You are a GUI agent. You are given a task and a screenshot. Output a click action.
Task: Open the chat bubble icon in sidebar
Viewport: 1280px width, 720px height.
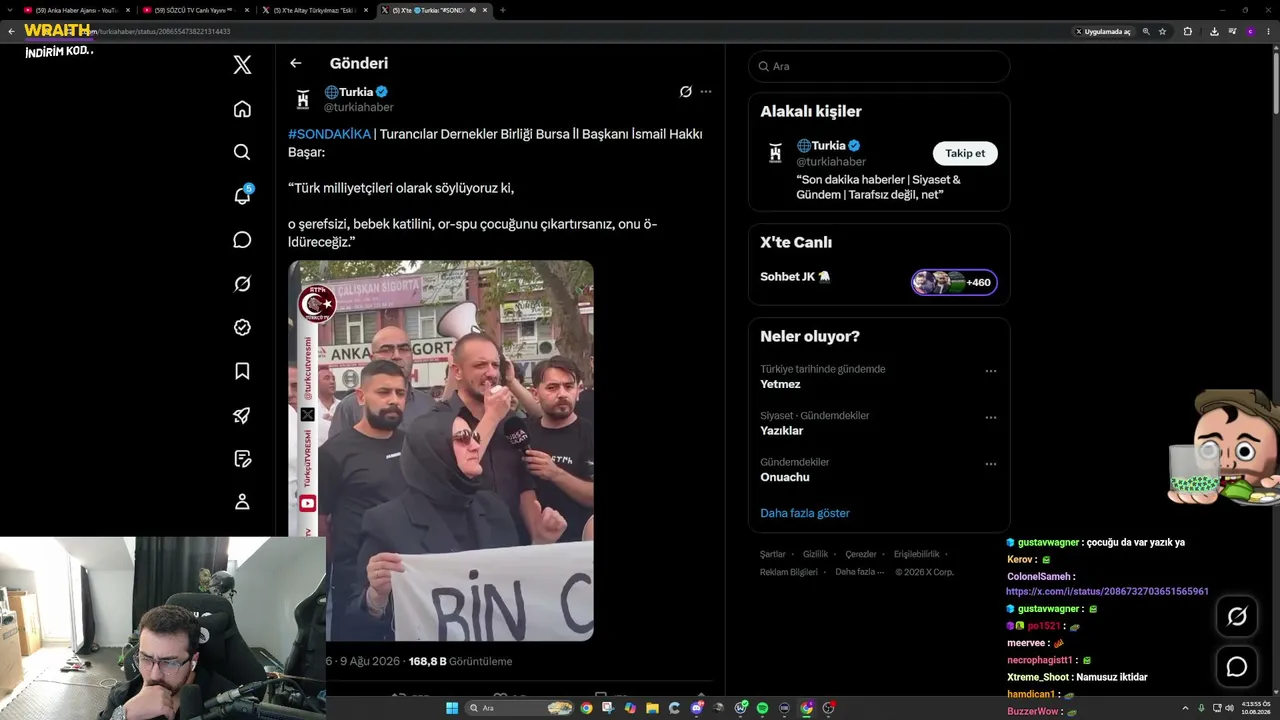242,240
